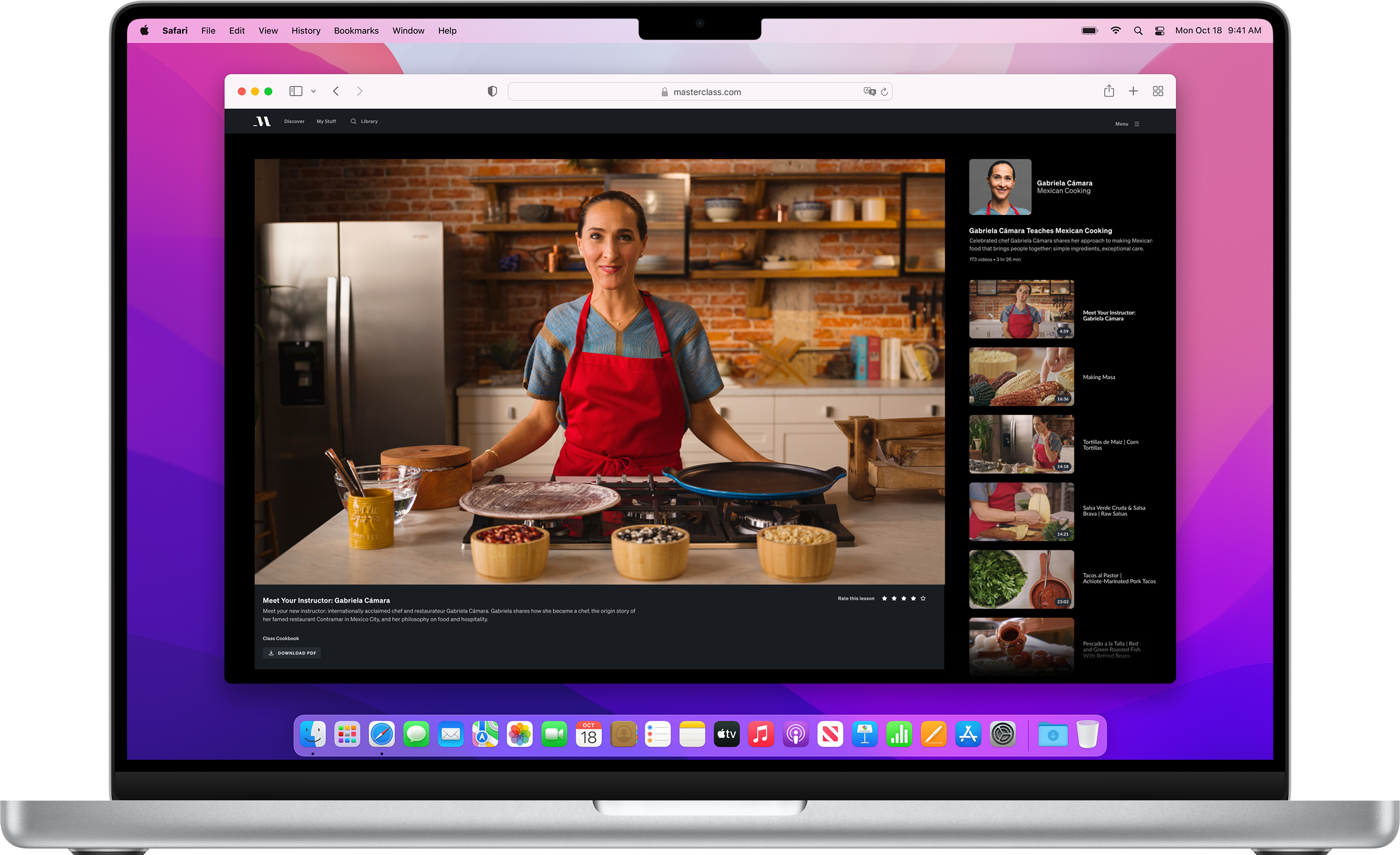The height and width of the screenshot is (855, 1400).
Task: Expand the sidebar tab group dropdown chevron
Action: pos(313,91)
